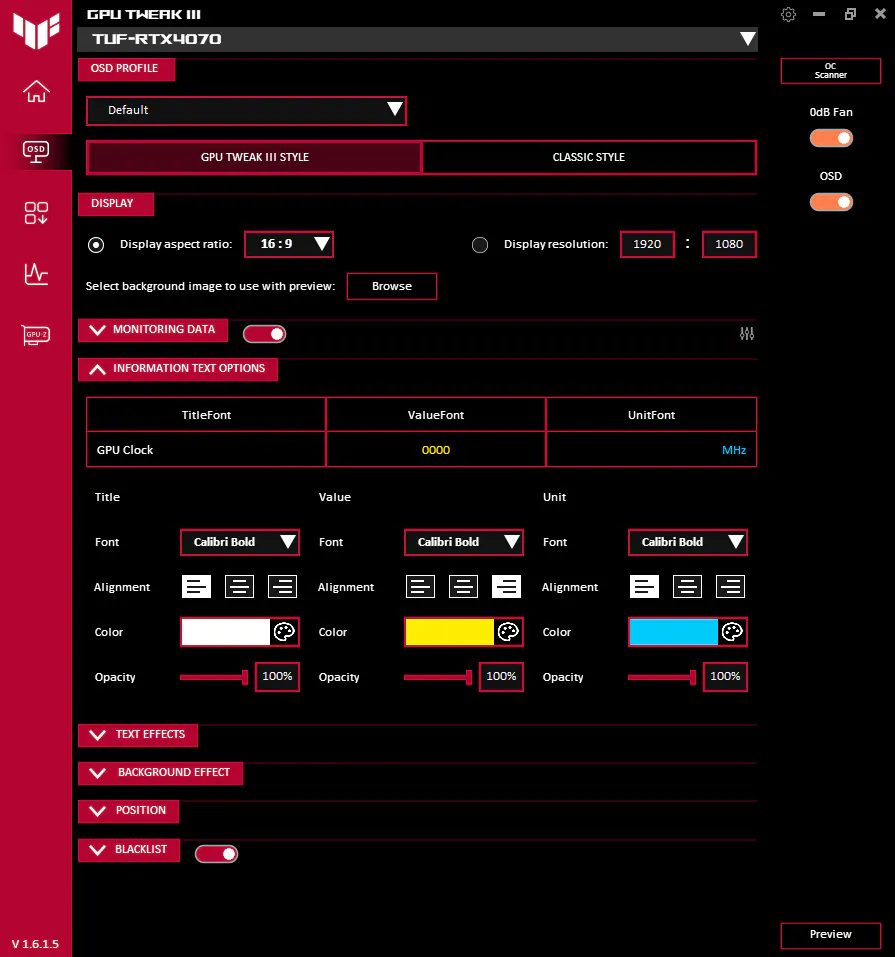Open the Value font dropdown

(x=464, y=542)
